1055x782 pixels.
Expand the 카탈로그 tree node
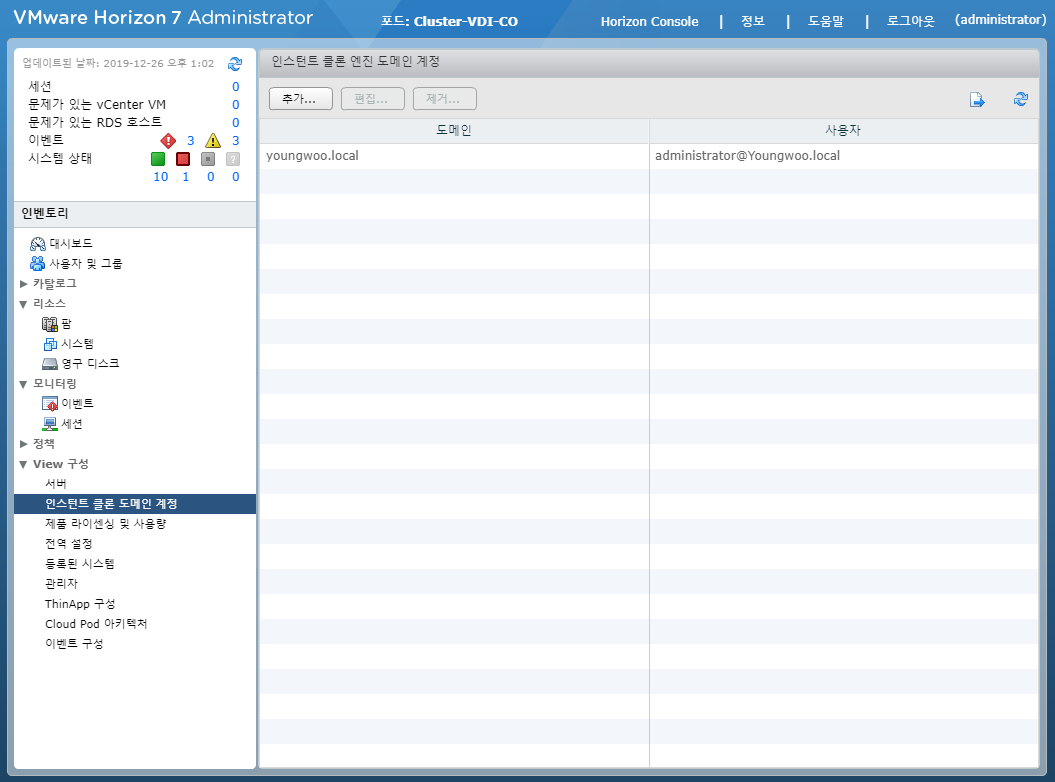coord(24,284)
